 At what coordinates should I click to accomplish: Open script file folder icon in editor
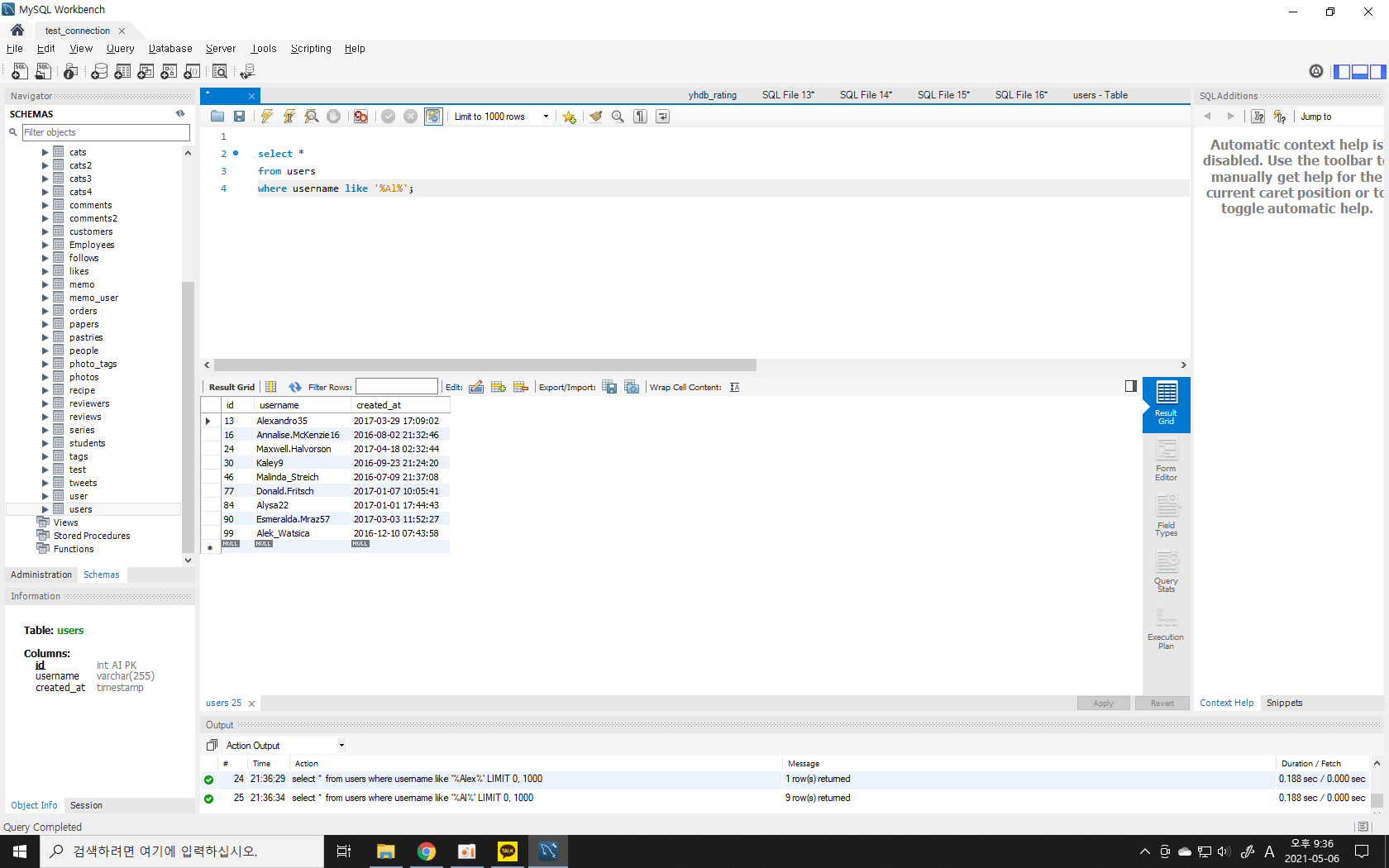(x=217, y=117)
